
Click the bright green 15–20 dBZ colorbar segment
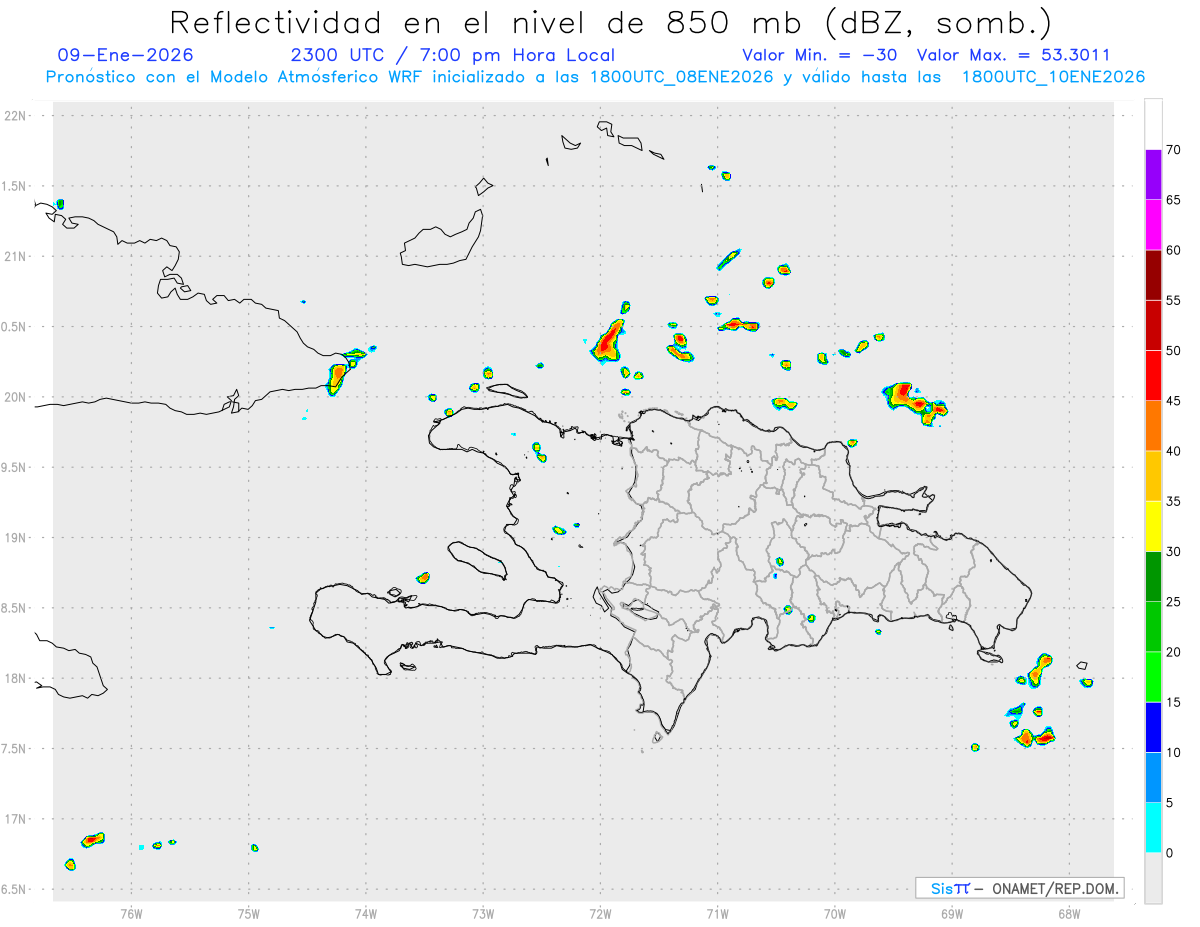(1153, 677)
